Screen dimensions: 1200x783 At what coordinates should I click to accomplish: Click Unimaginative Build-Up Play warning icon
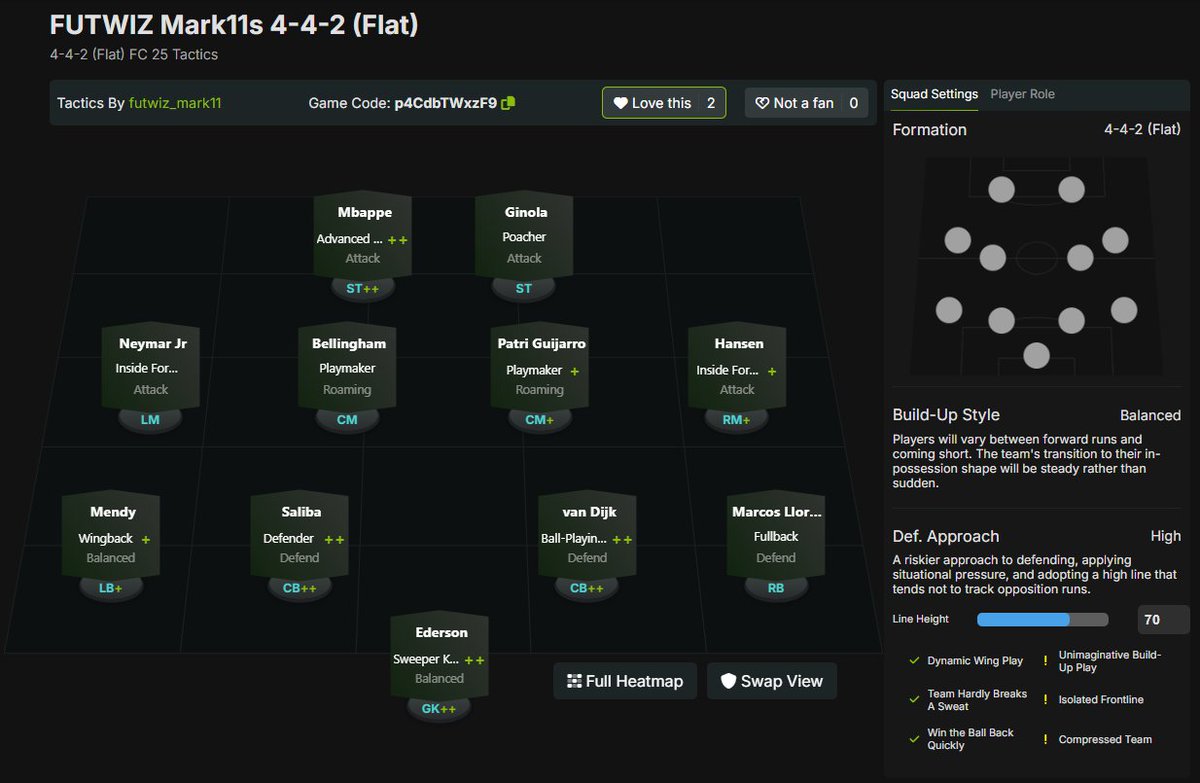(1045, 661)
